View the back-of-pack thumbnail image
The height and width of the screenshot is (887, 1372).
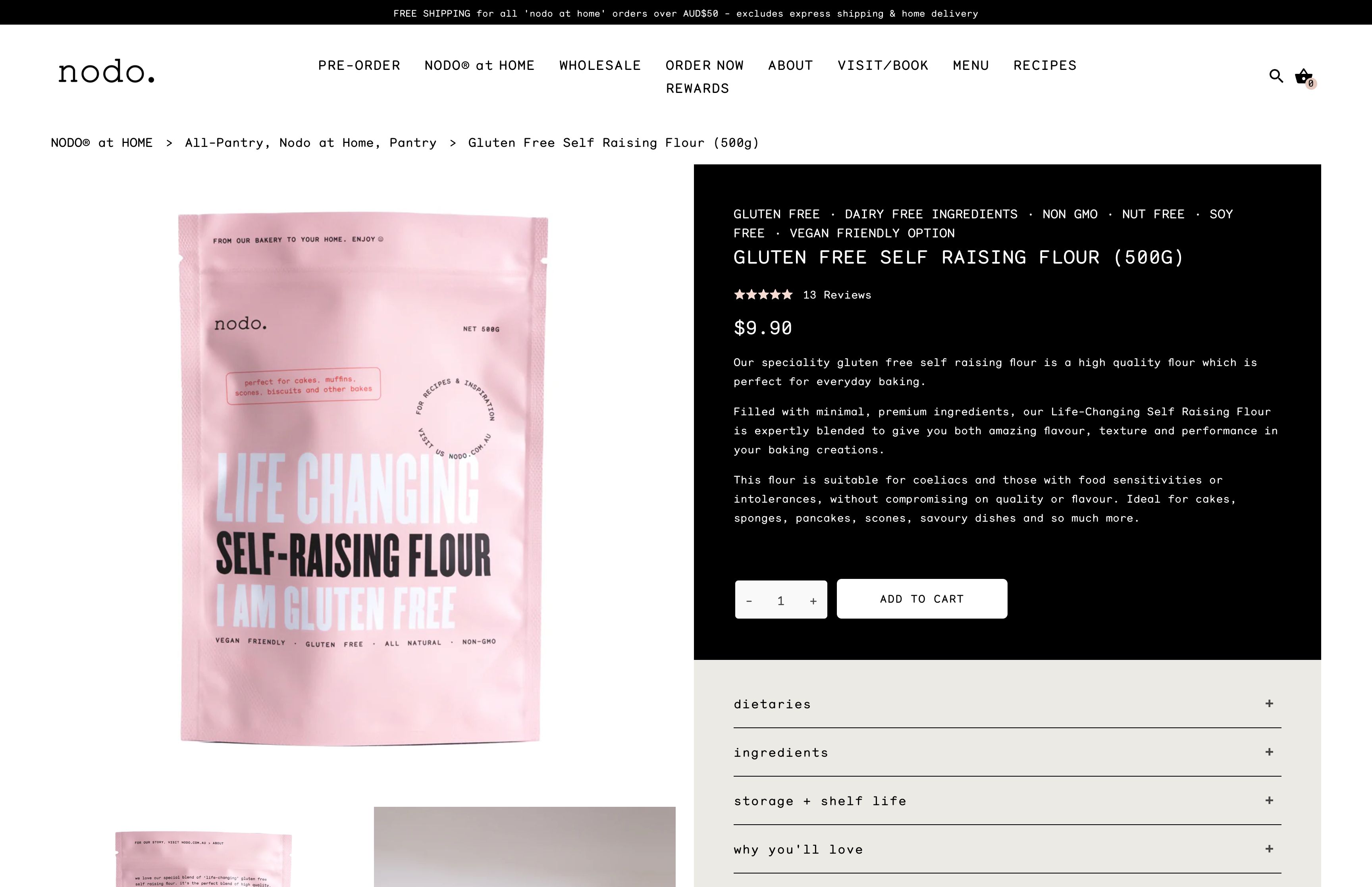pos(203,859)
